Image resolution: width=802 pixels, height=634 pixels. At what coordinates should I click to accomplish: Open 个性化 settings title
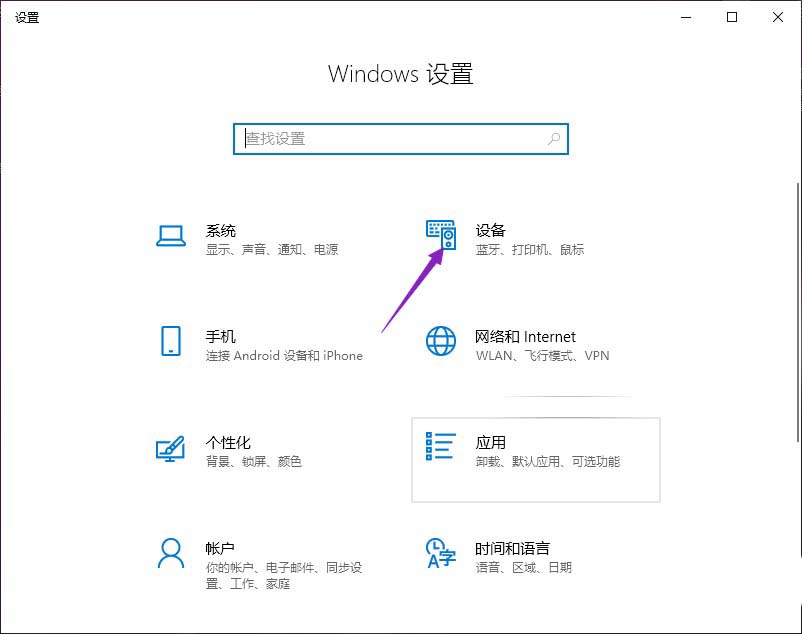[228, 443]
